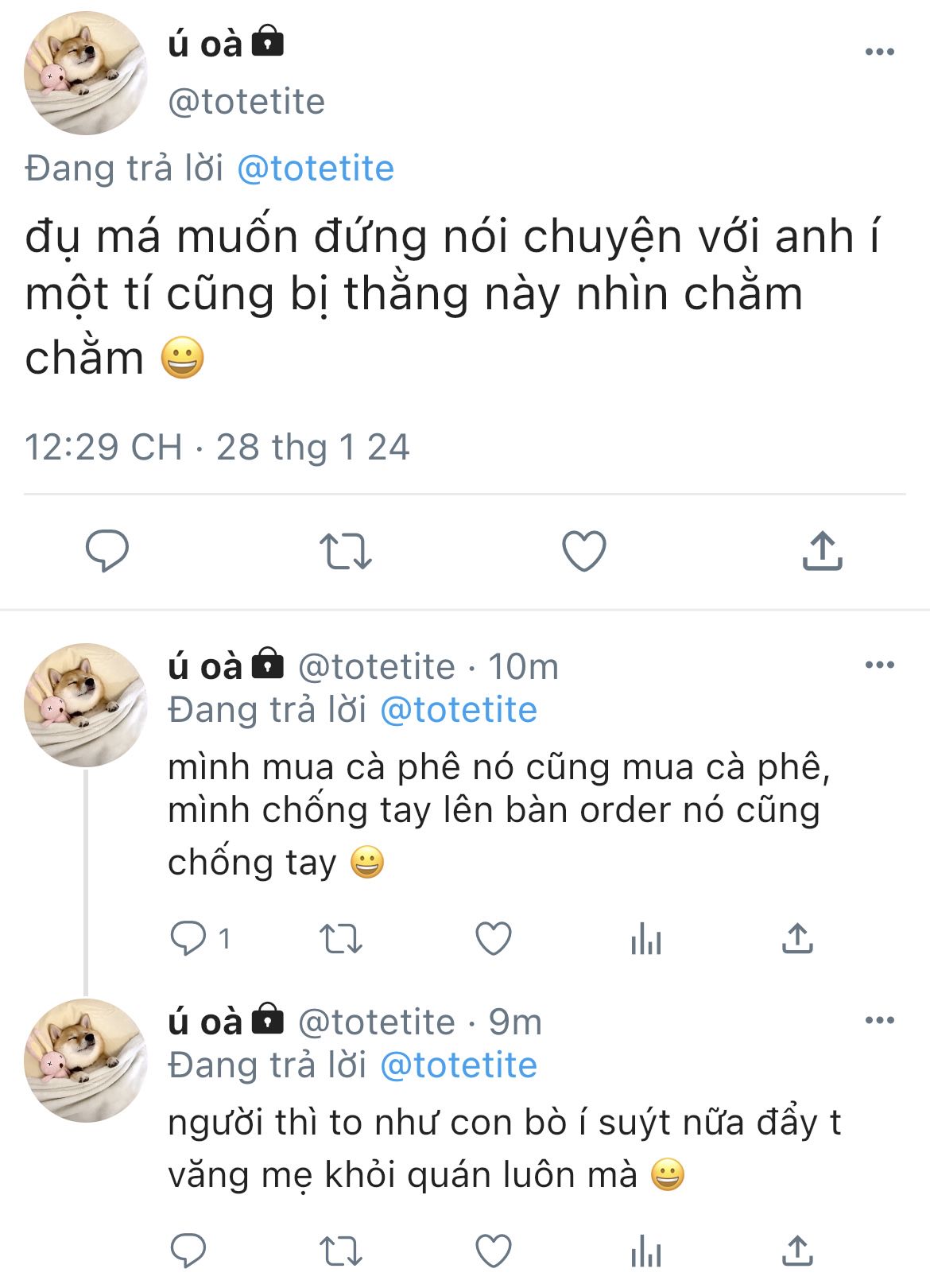
Task: Like the main tweet with the heart icon
Action: [x=584, y=551]
